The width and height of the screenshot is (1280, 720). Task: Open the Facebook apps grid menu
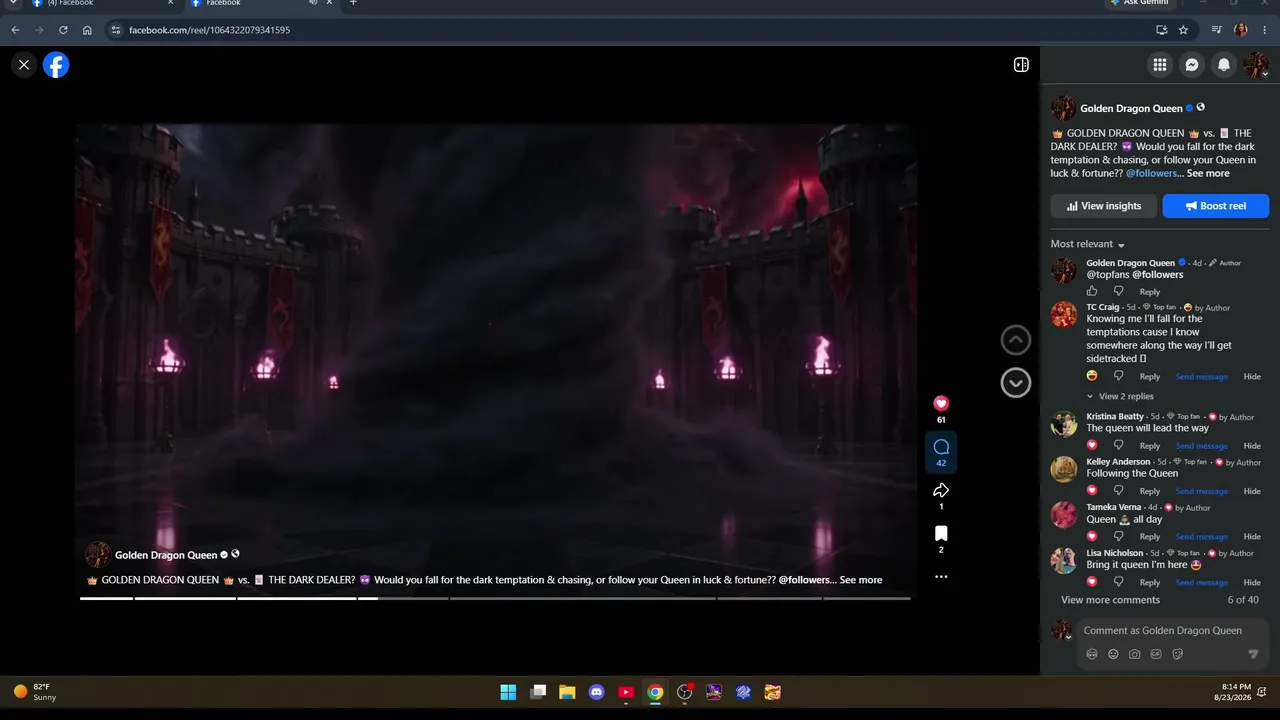(1160, 65)
